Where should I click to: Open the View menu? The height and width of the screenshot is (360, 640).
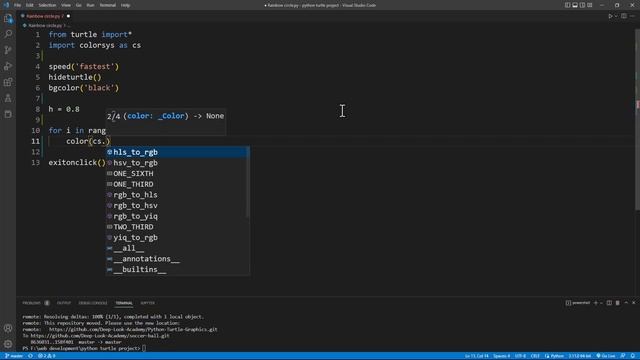click(x=66, y=5)
